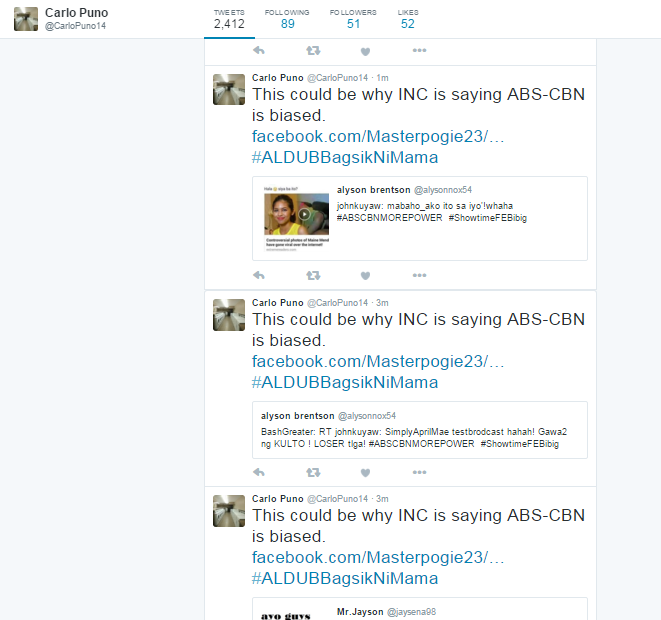This screenshot has width=661, height=620.
Task: Open the Following 89 tab
Action: (287, 19)
